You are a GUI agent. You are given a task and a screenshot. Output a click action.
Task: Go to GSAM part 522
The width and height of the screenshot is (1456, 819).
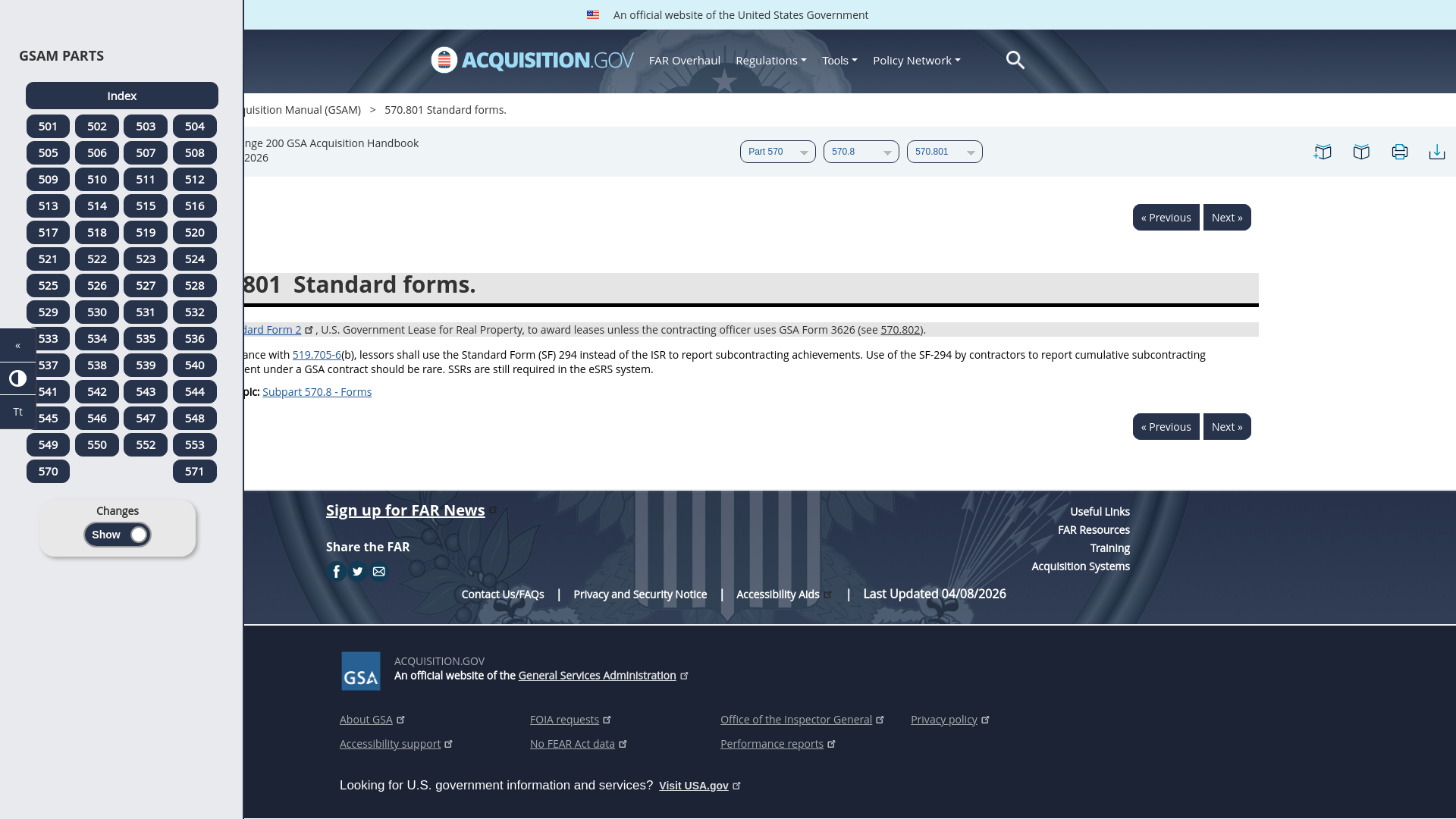tap(97, 259)
